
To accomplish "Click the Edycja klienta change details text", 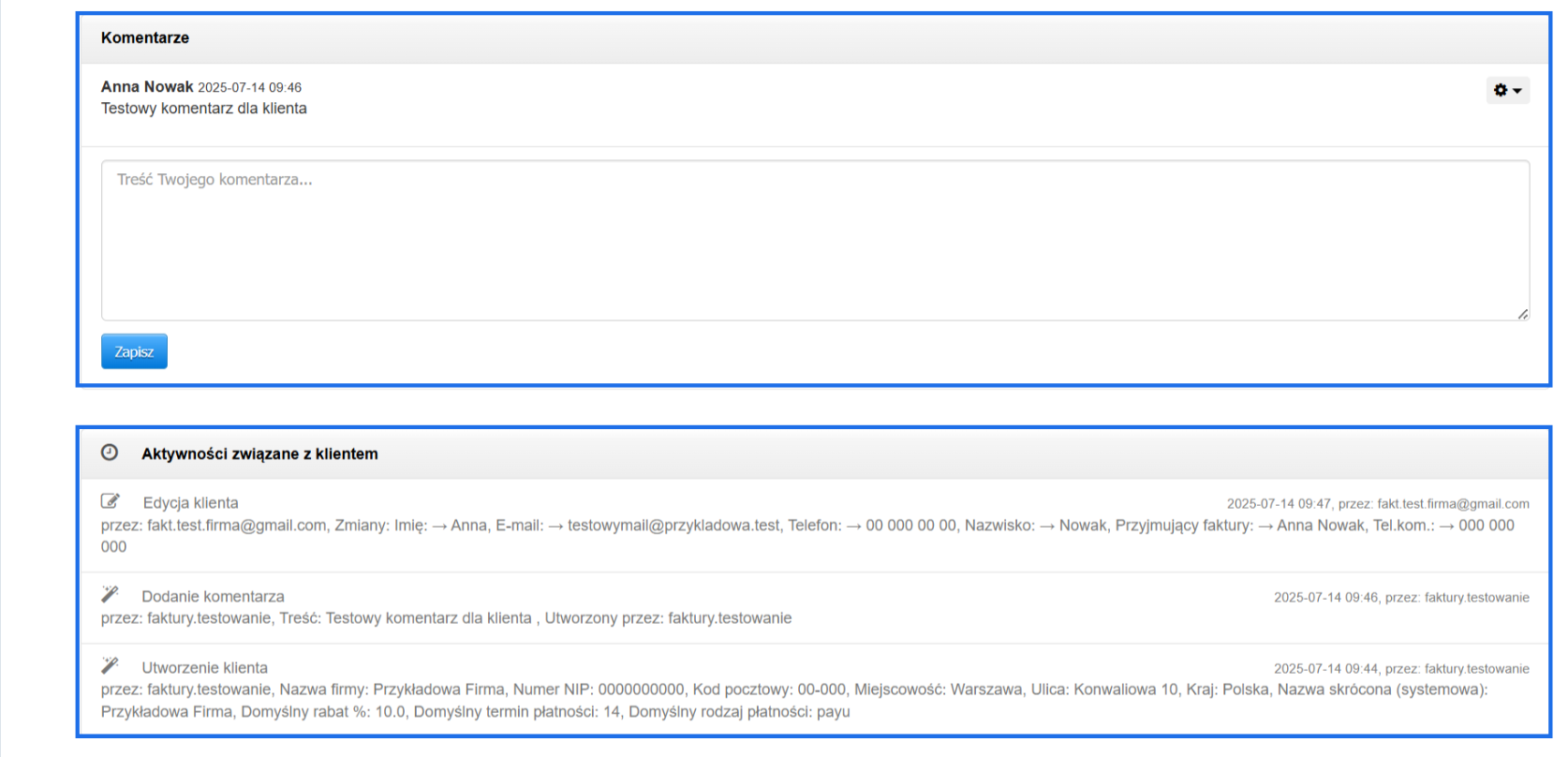I will (807, 536).
